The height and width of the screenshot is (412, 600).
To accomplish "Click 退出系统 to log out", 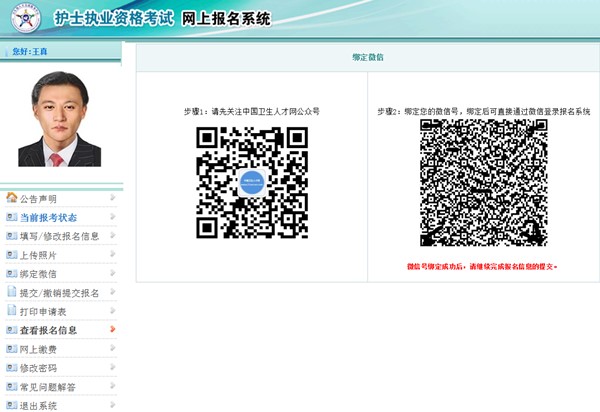I will 38,406.
